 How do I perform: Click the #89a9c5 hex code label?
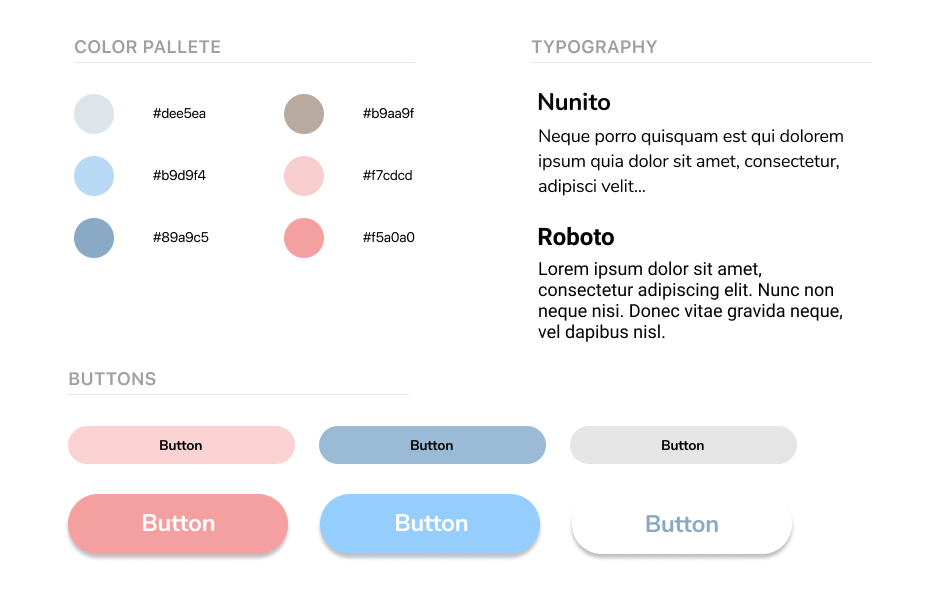coord(181,237)
